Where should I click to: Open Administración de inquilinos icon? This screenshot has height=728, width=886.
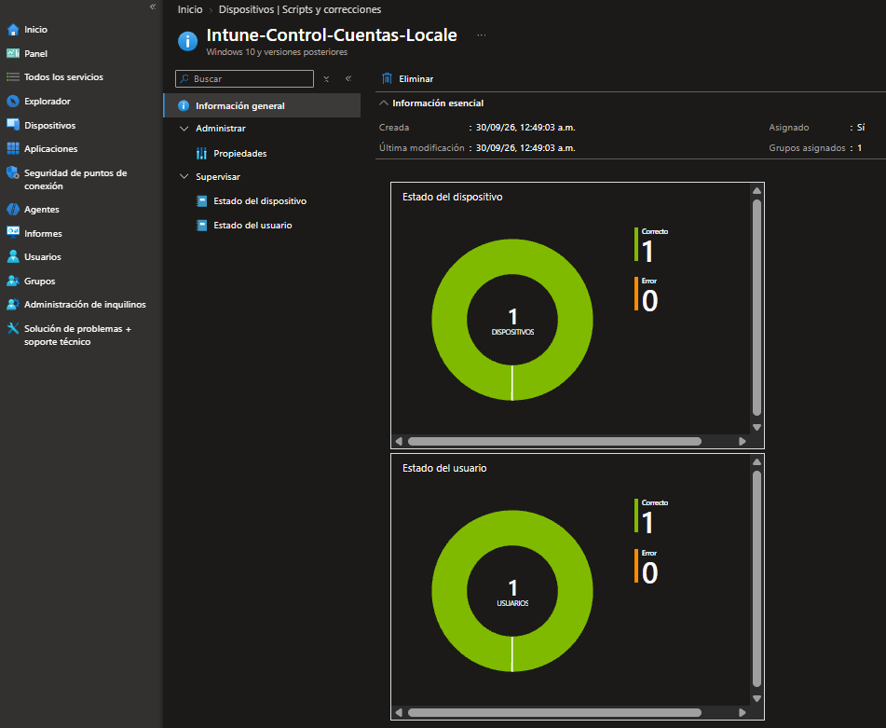[13, 304]
